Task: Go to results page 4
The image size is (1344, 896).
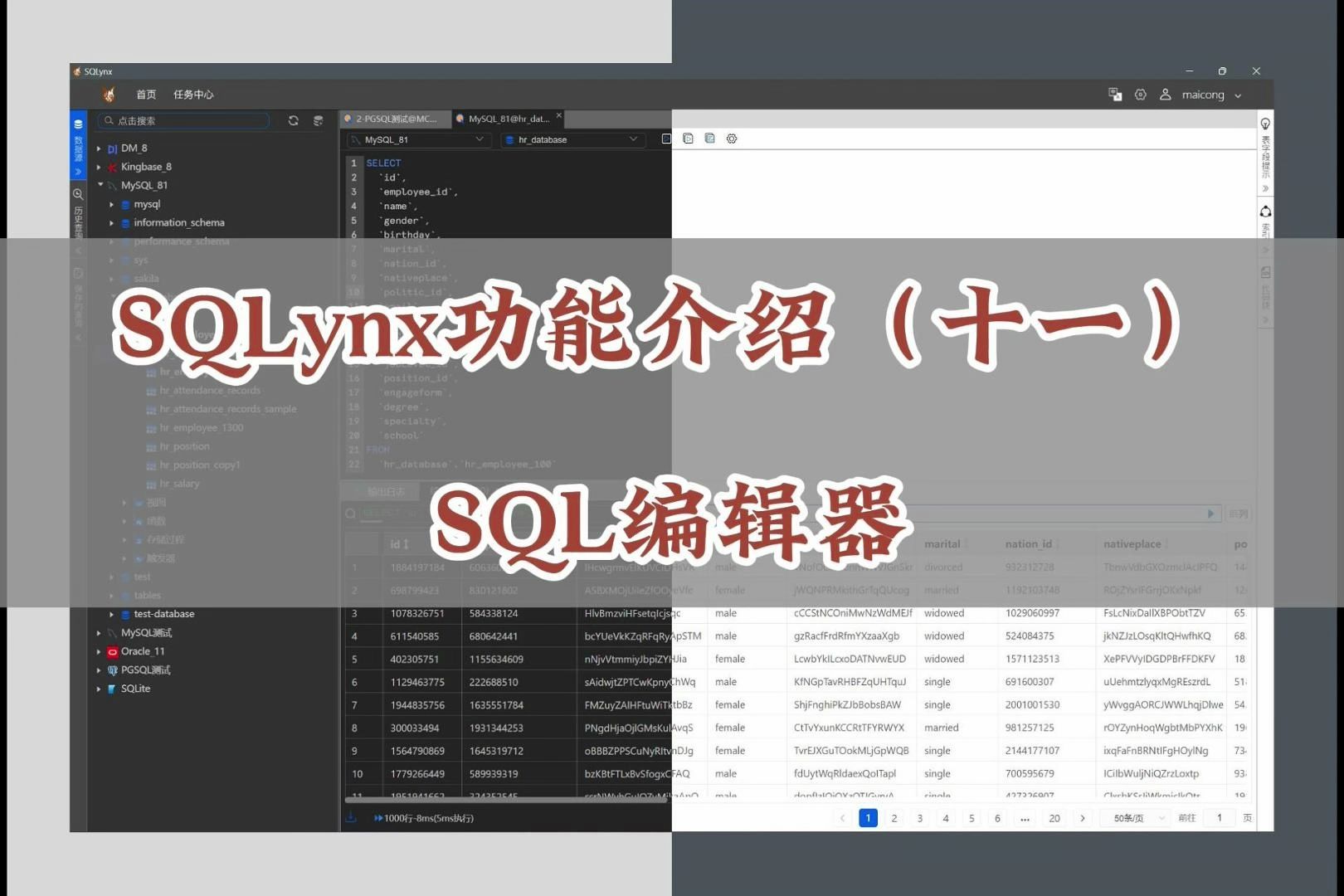Action: [946, 818]
